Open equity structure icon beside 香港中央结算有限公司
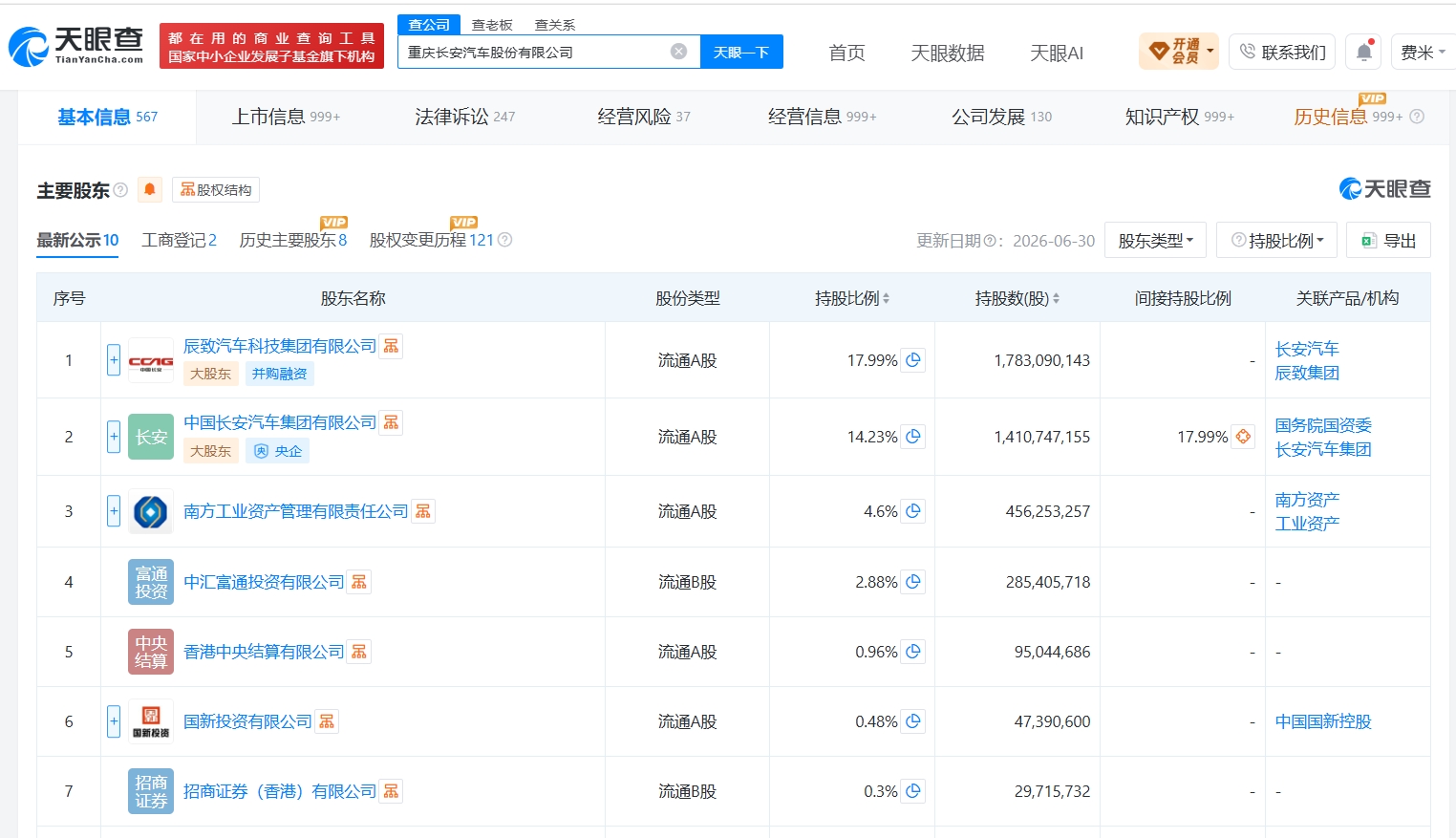Viewport: 1456px width, 838px height. (359, 652)
